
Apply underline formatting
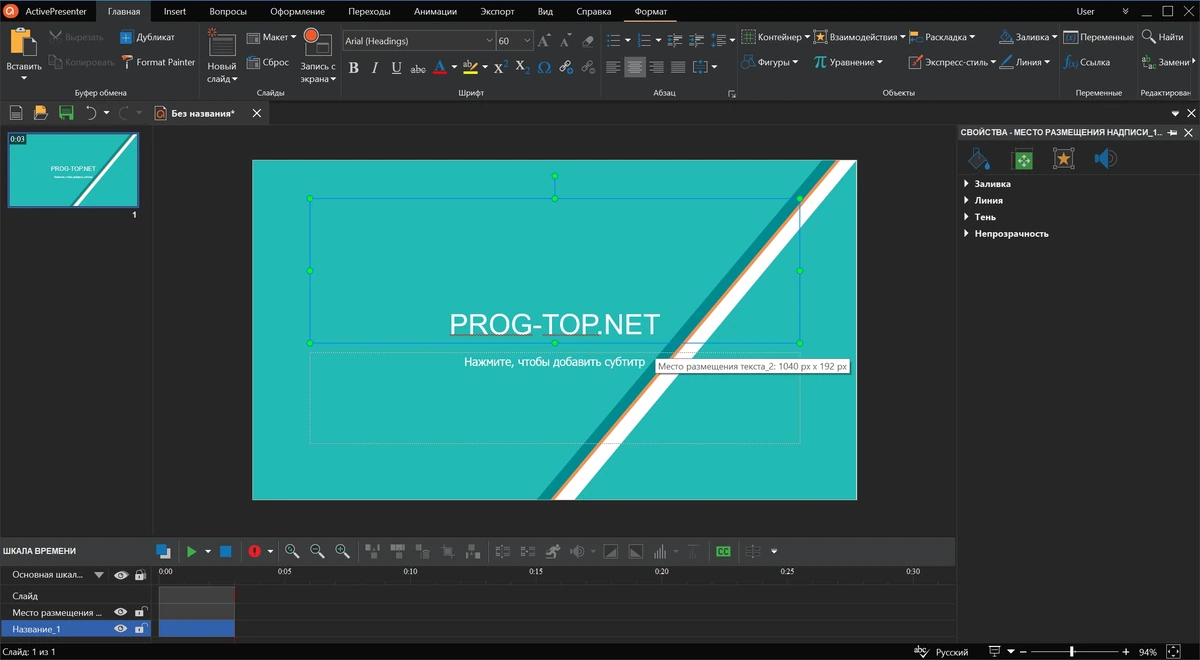(x=396, y=67)
